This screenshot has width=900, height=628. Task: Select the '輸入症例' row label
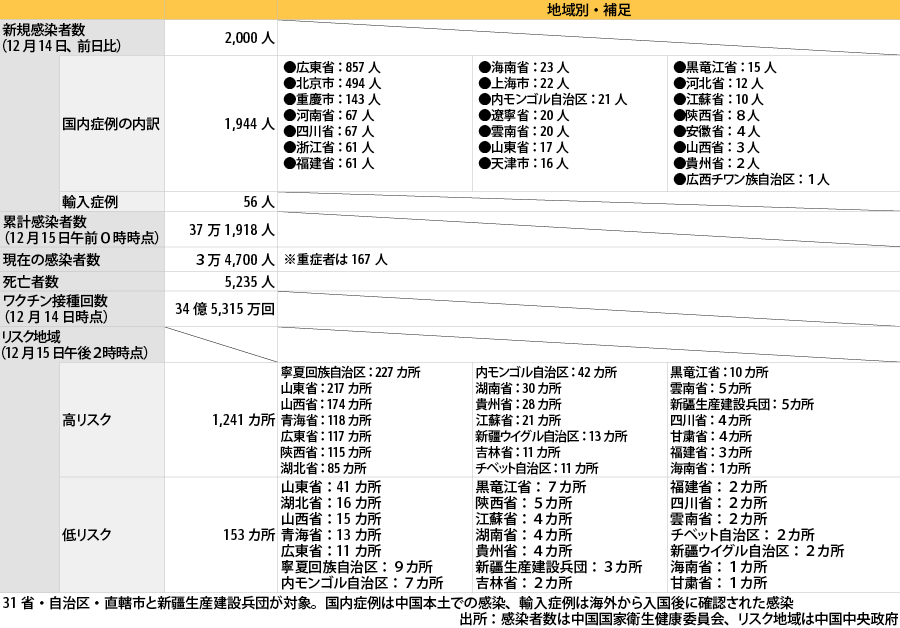tap(90, 202)
